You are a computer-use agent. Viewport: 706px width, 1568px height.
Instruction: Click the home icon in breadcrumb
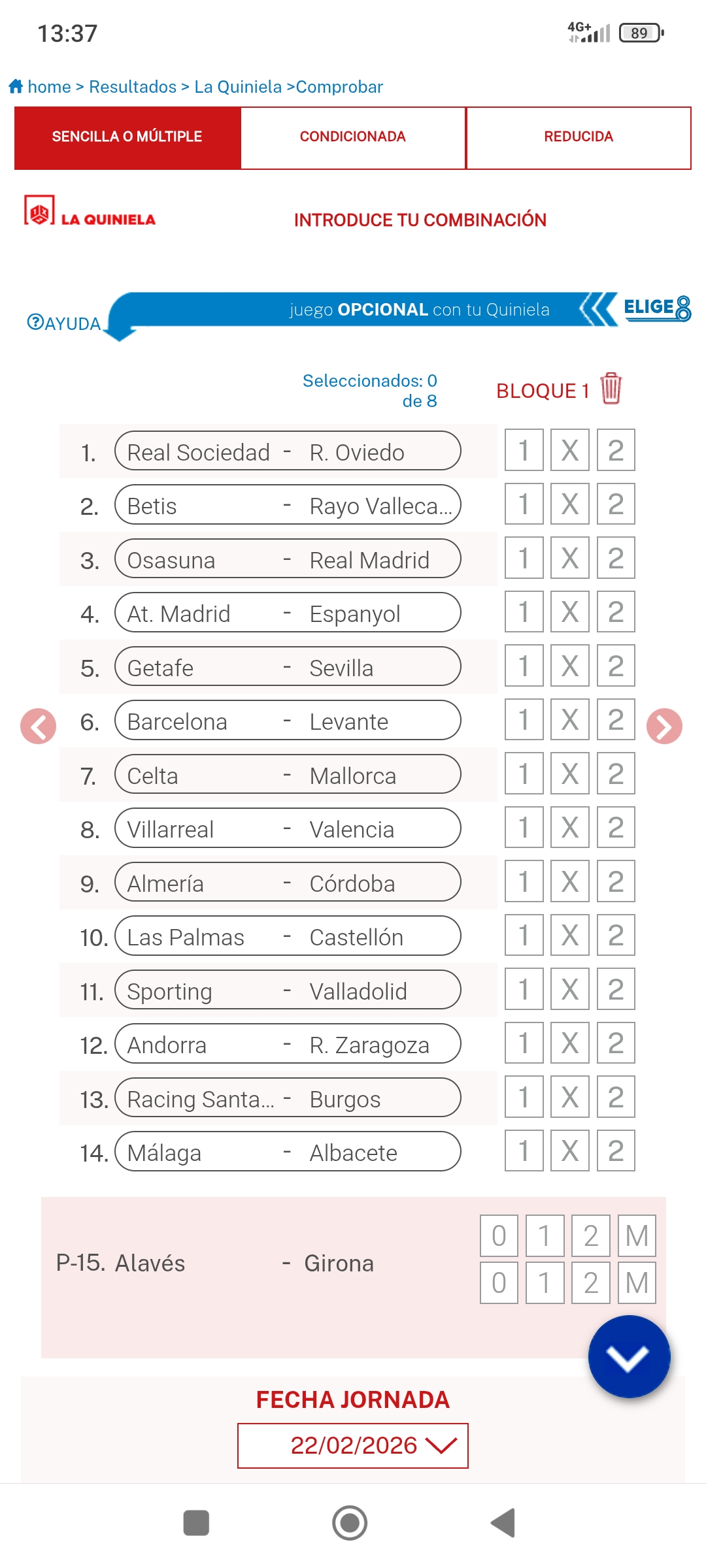[16, 86]
